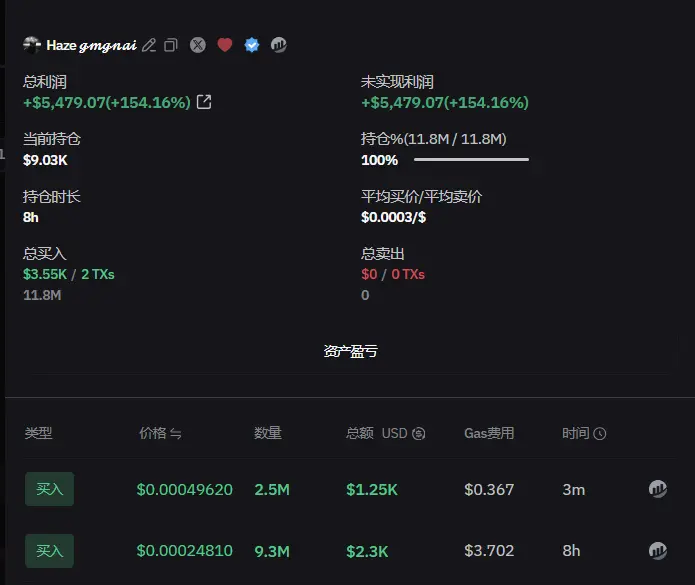
Task: Click the total $1.25K
Action: coord(372,490)
